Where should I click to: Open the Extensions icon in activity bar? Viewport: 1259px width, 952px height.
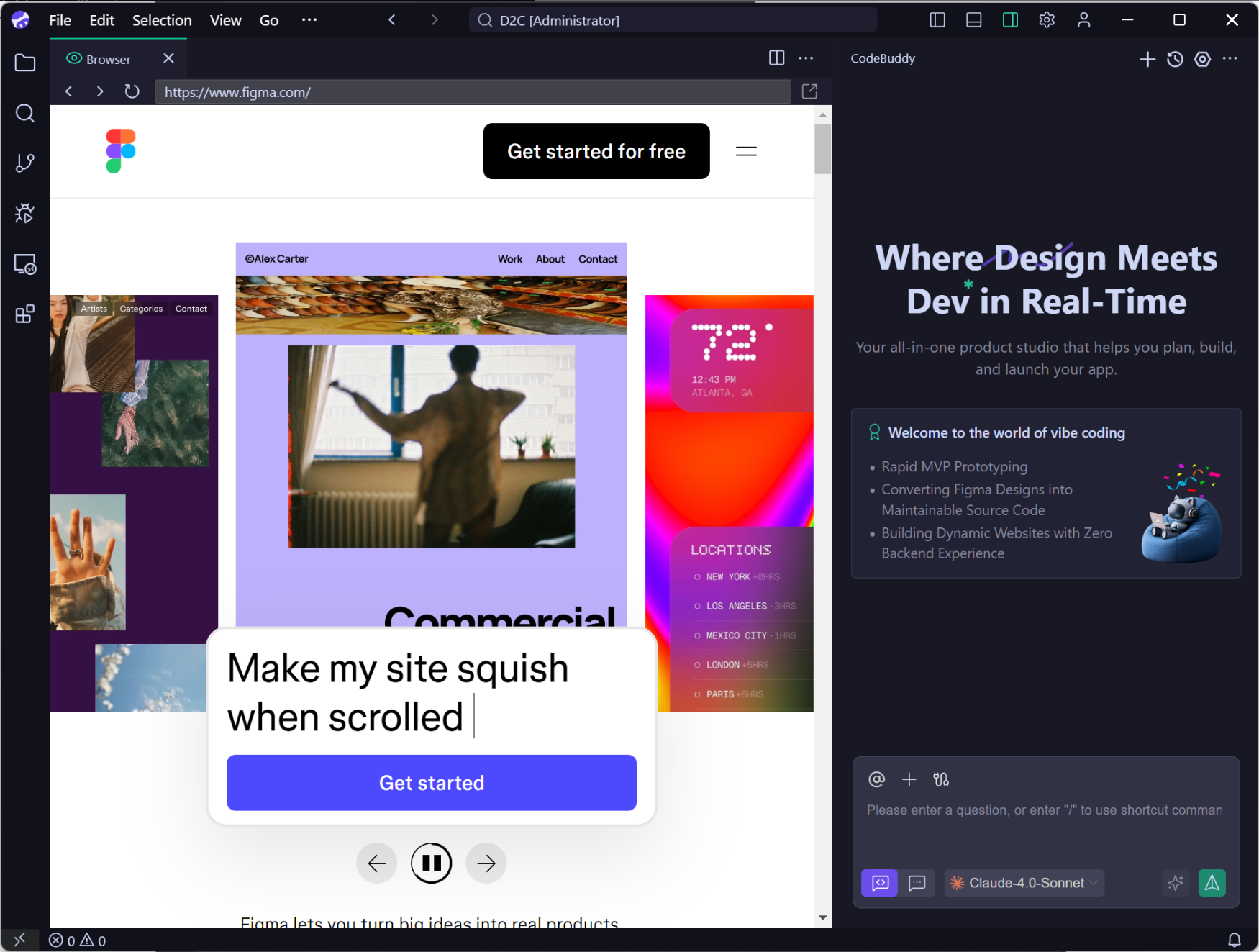click(25, 314)
